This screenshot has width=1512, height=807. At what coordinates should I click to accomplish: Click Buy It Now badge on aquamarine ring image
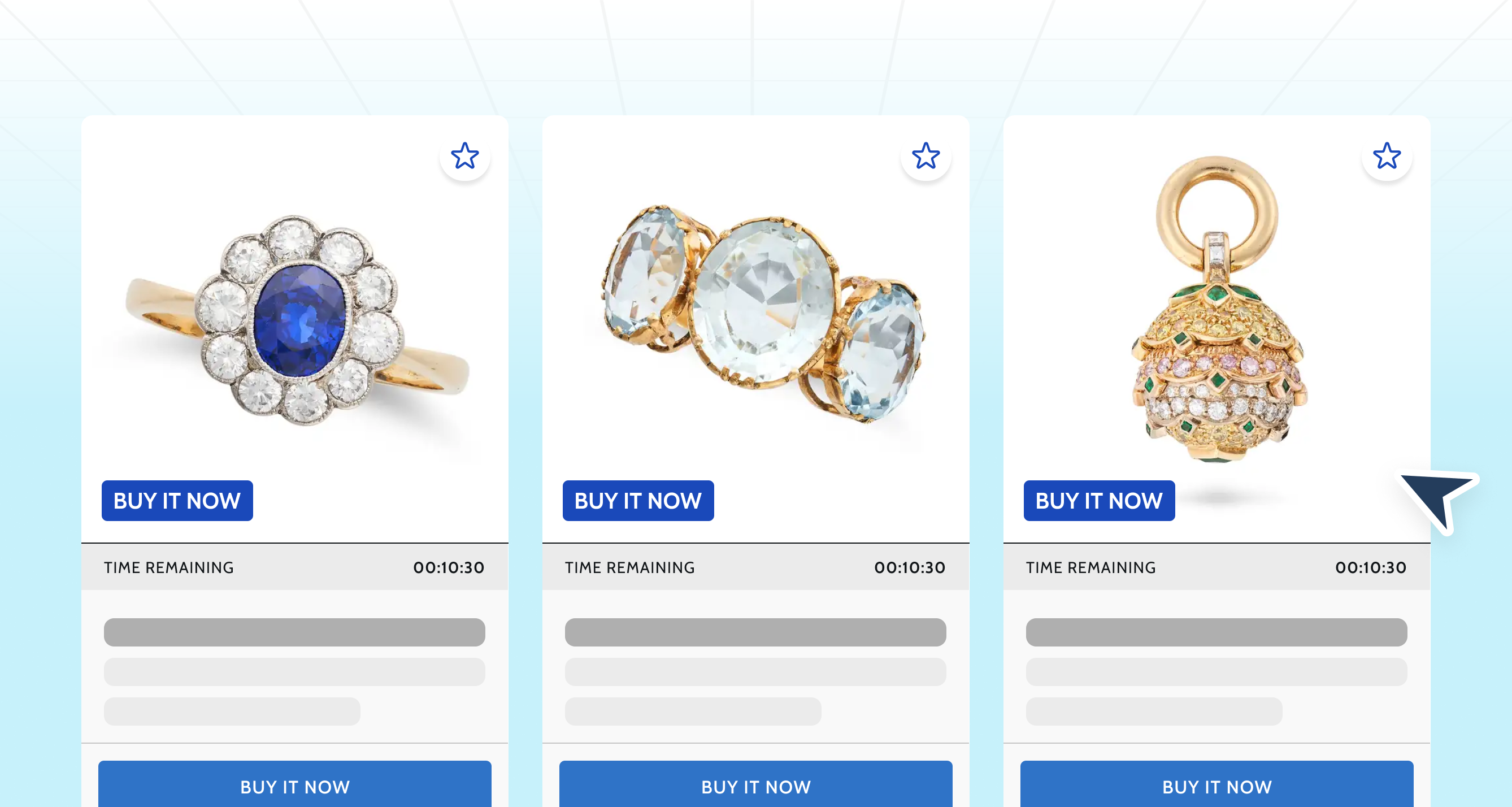638,501
